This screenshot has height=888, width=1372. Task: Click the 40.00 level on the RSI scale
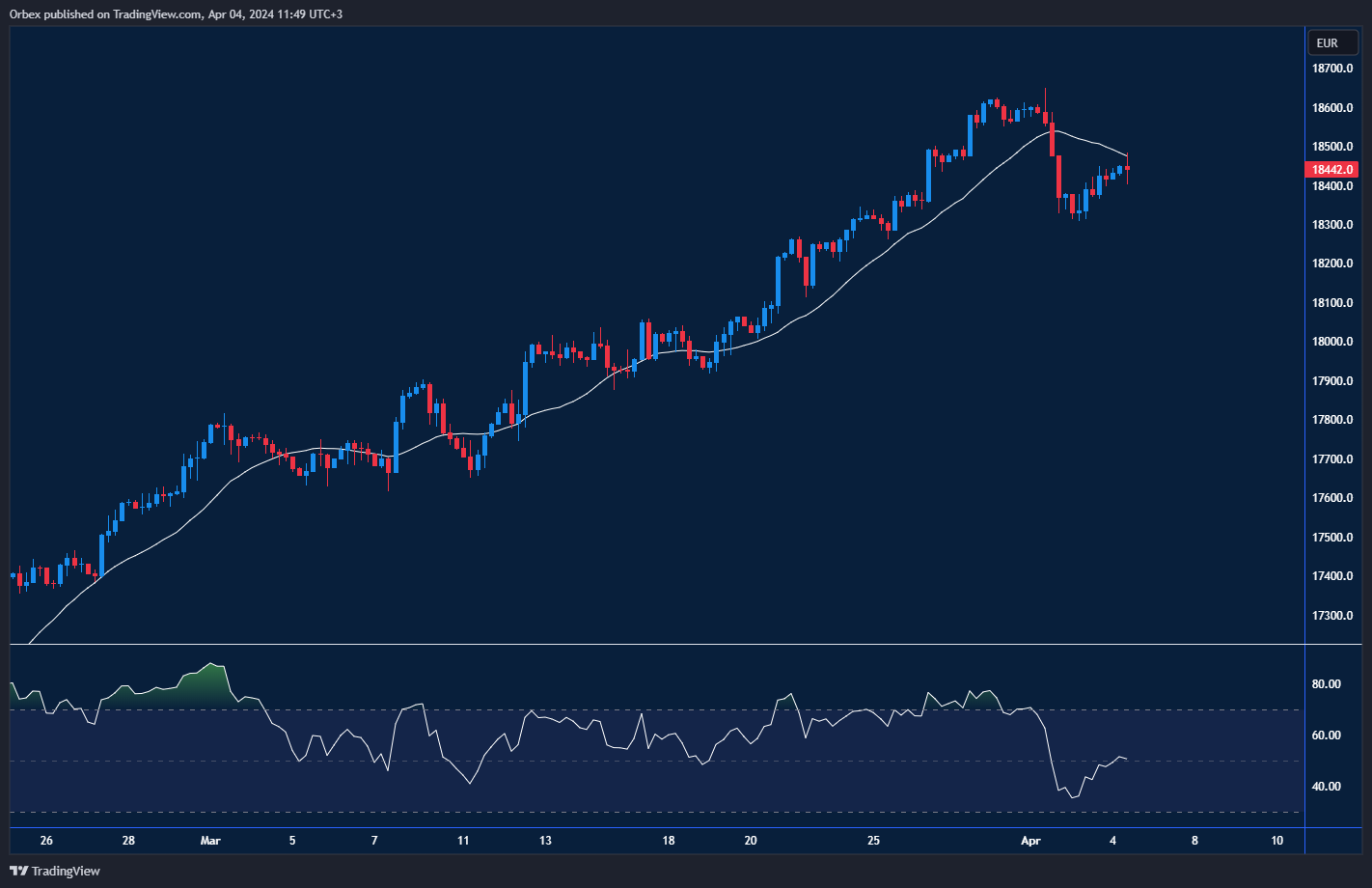pos(1327,787)
